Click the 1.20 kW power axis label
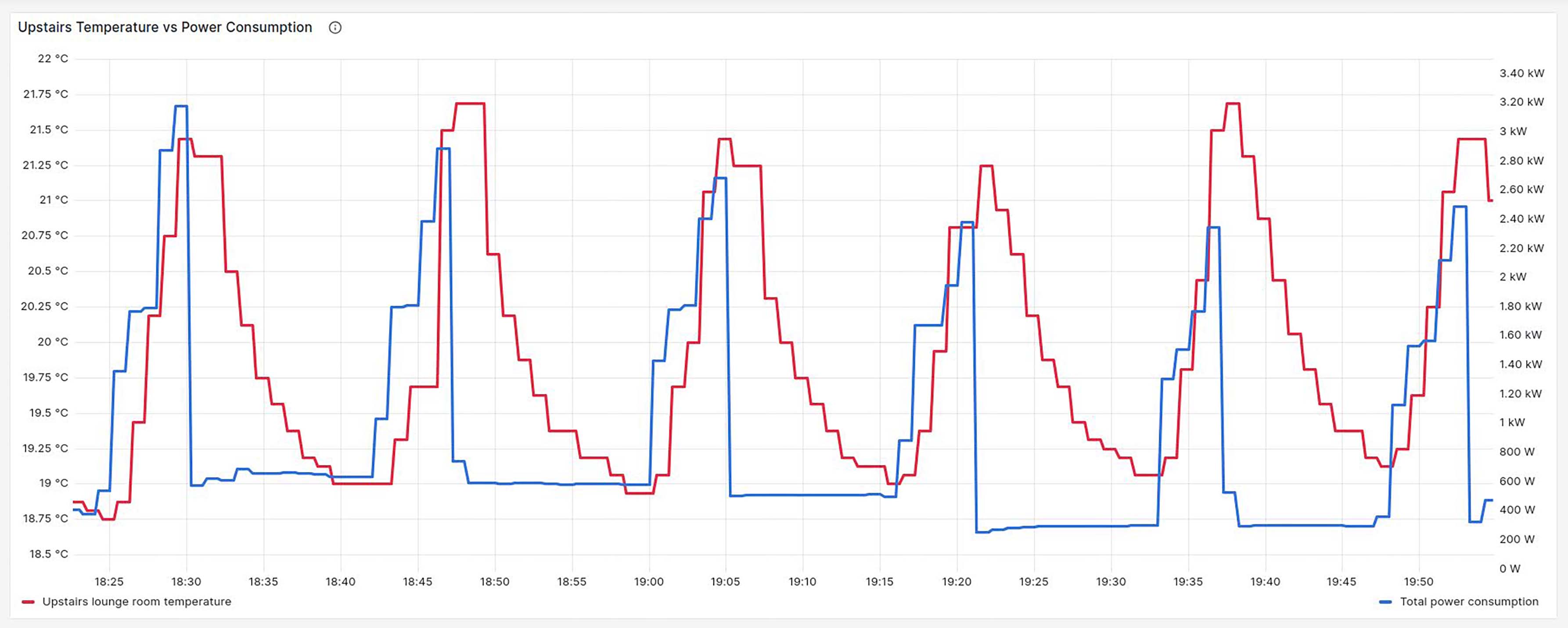The width and height of the screenshot is (1568, 628). (x=1521, y=393)
